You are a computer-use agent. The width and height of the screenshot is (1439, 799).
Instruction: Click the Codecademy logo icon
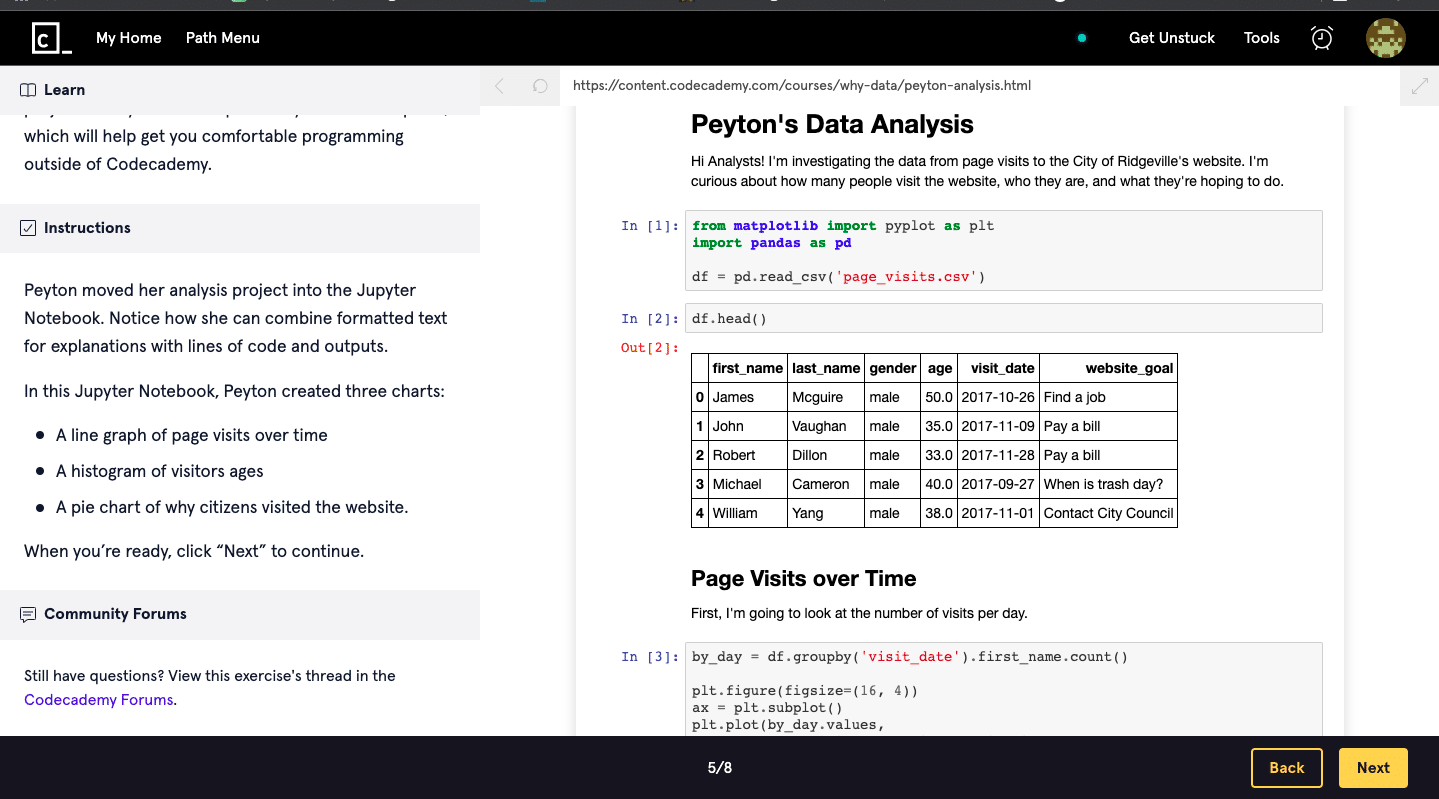pos(51,38)
